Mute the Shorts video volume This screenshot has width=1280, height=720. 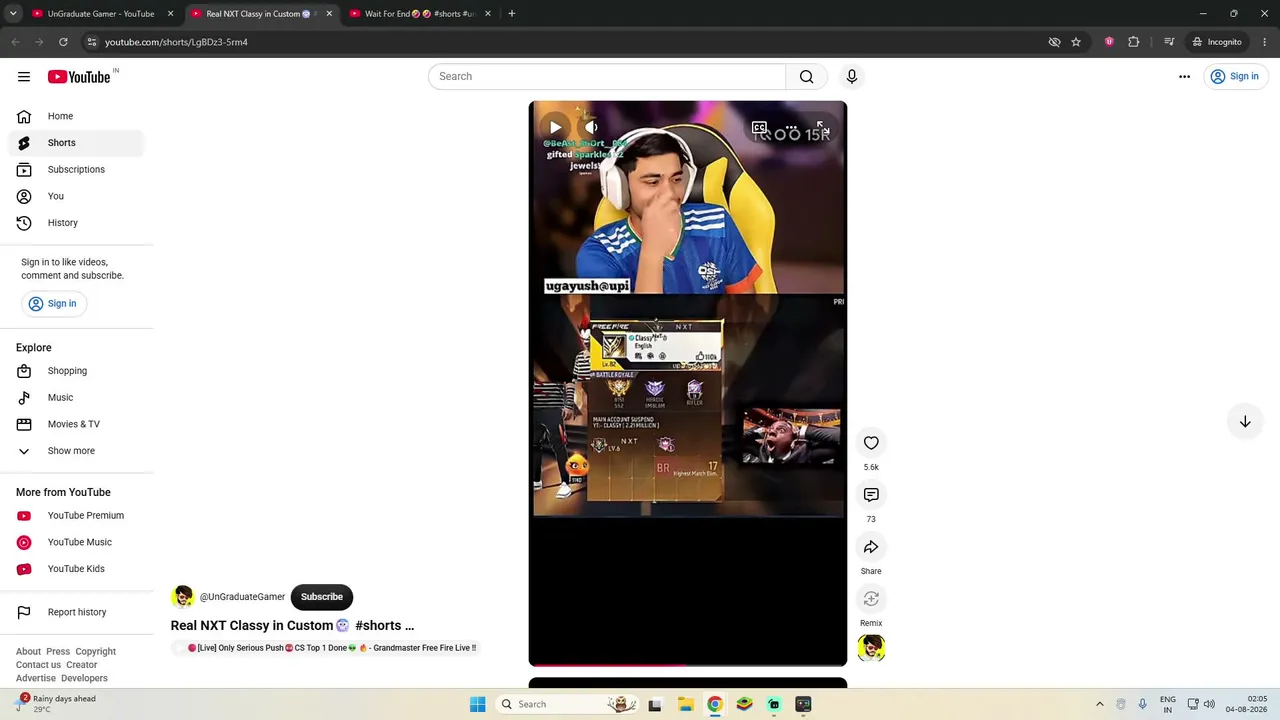591,127
